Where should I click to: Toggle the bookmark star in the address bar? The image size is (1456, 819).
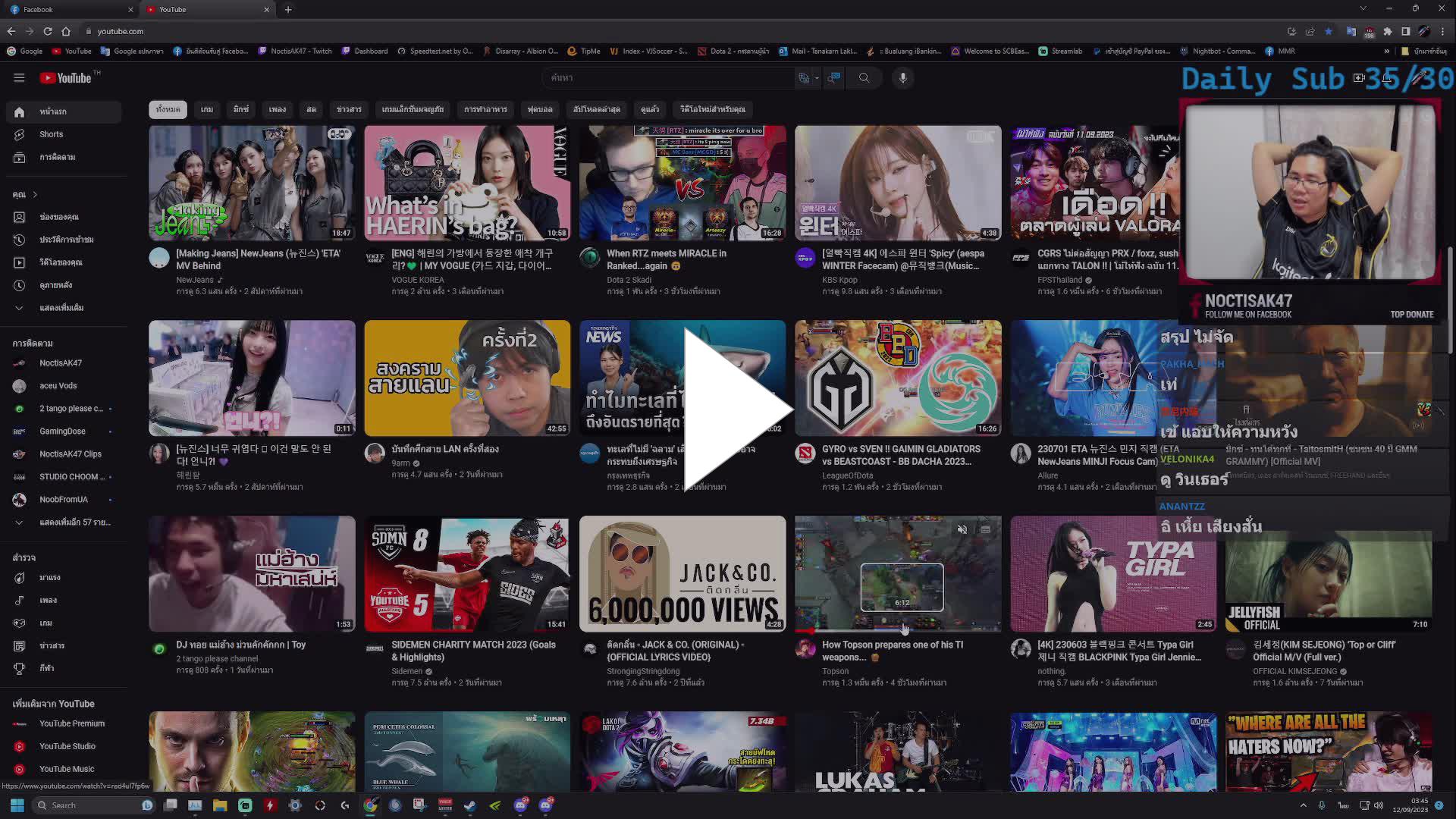point(1328,31)
